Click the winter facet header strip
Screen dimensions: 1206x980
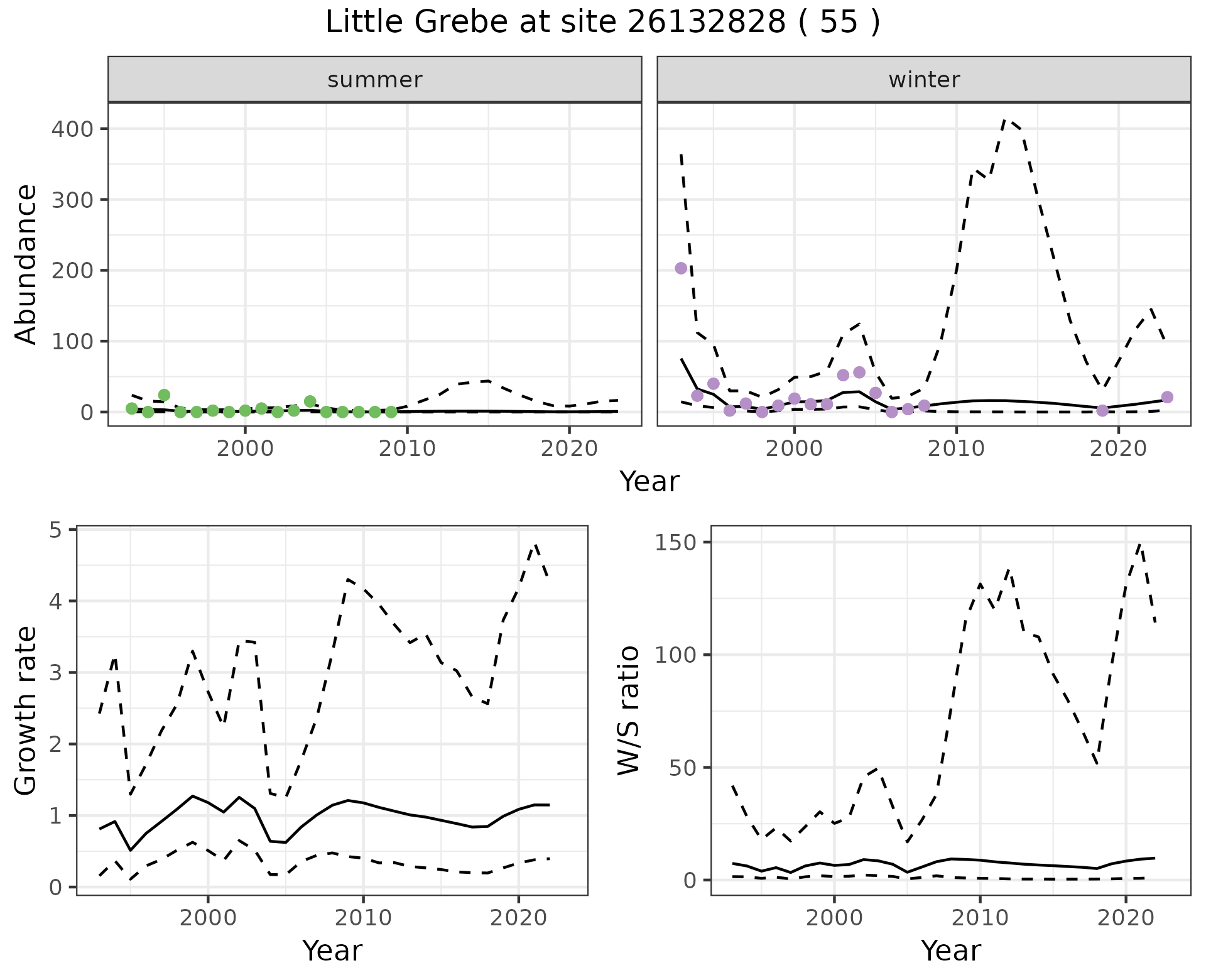tap(923, 80)
